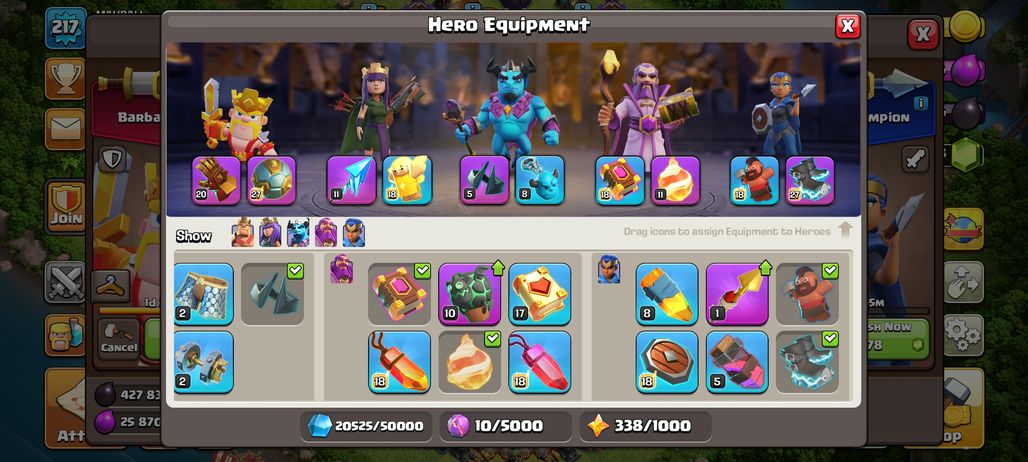Tap the Starry Ore counter 338/1000

pos(645,426)
